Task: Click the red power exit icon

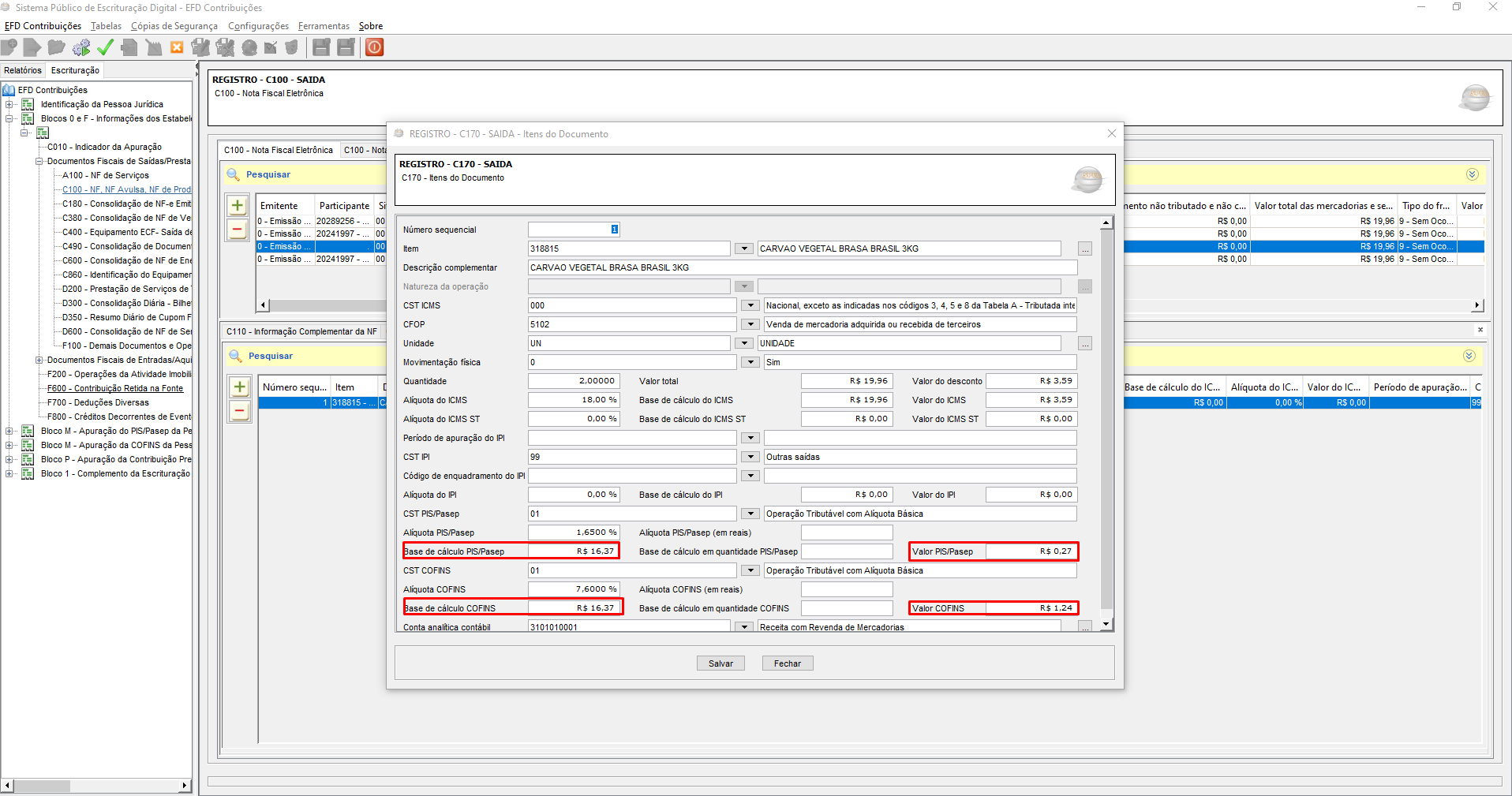Action: (x=375, y=47)
